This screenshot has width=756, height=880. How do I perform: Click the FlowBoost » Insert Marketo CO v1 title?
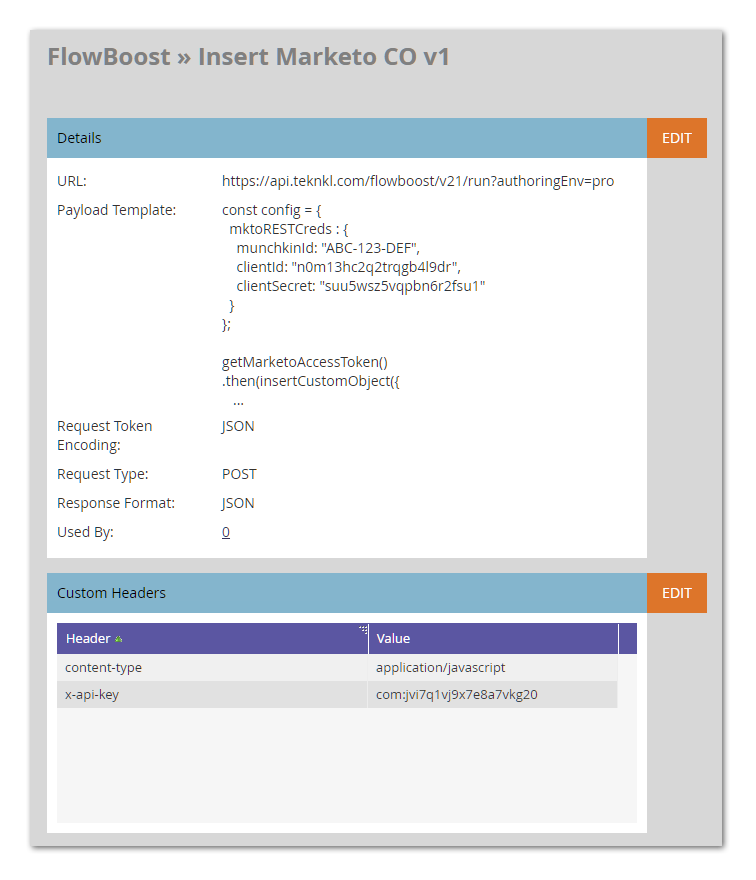(248, 57)
